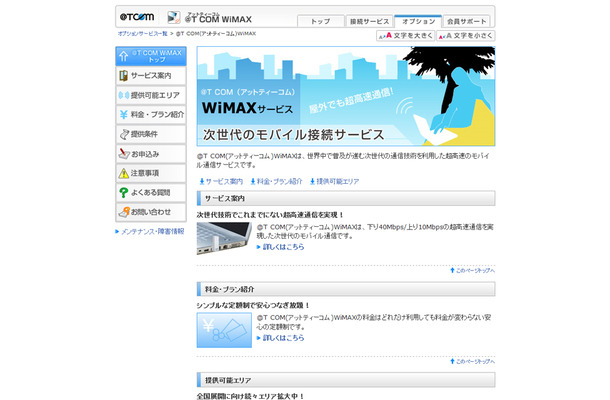This screenshot has width=610, height=400.
Task: Click the @T COM WiMAX logo icon
Action: pyautogui.click(x=174, y=17)
